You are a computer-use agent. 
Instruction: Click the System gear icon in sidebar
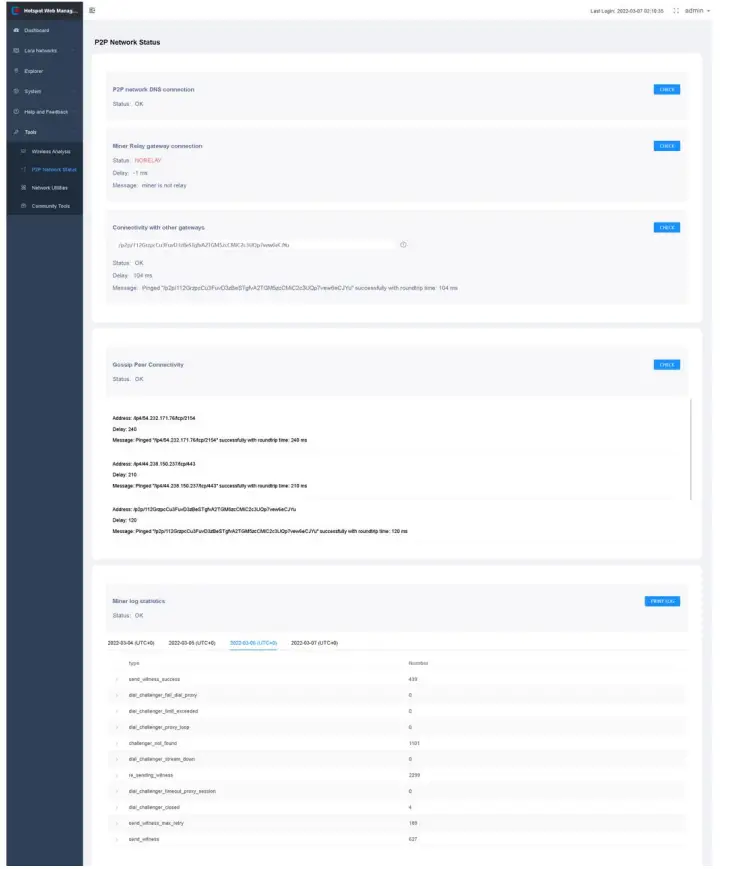click(x=16, y=91)
